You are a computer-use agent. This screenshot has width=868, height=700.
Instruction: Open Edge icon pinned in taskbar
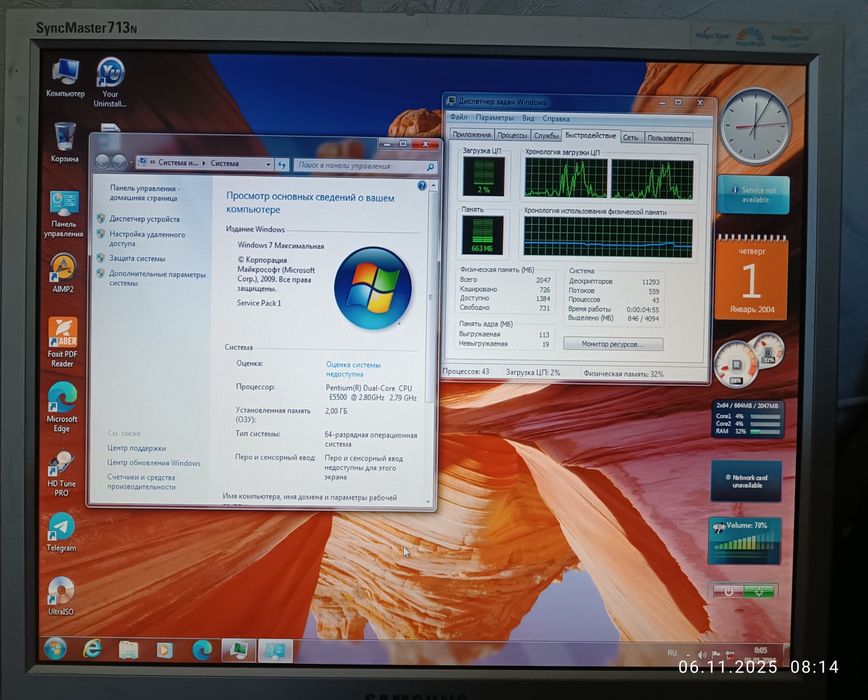coord(202,650)
